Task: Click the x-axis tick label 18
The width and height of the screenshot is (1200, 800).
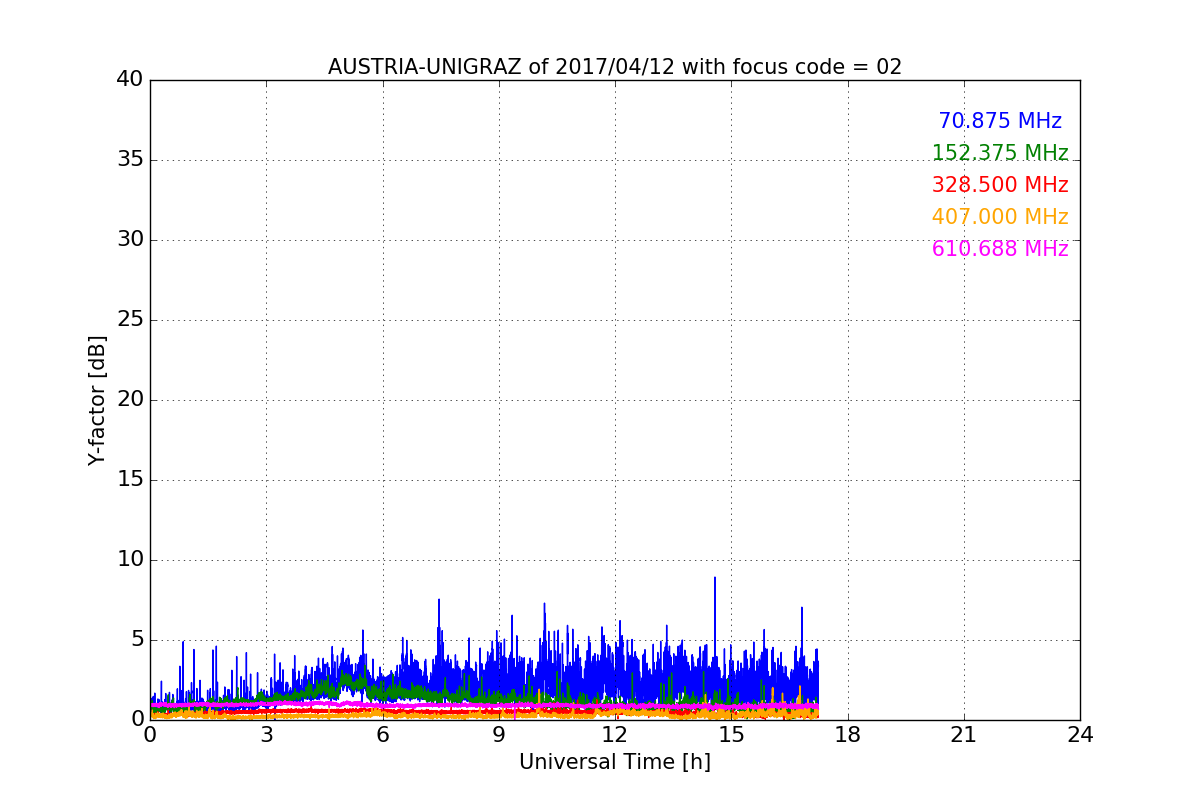Action: 848,735
